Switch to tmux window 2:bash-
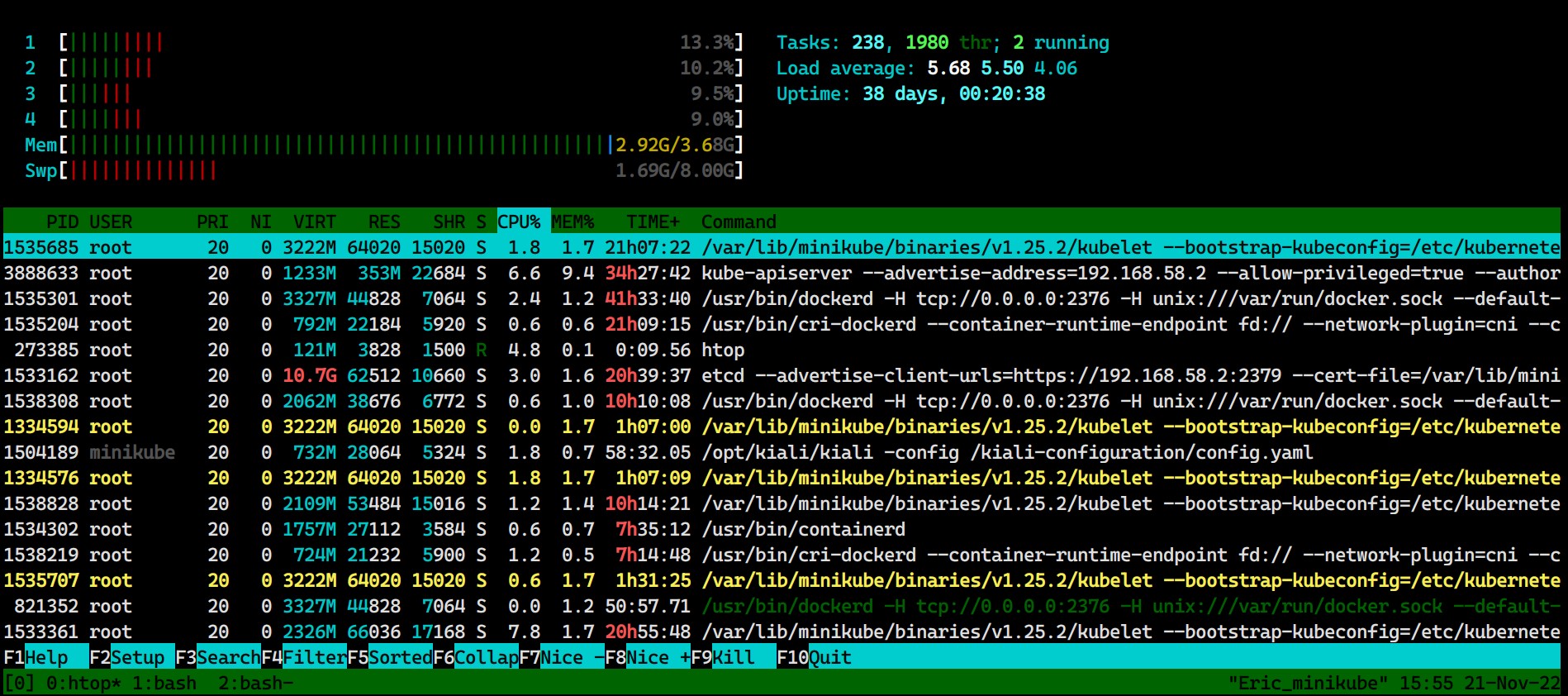 click(255, 683)
